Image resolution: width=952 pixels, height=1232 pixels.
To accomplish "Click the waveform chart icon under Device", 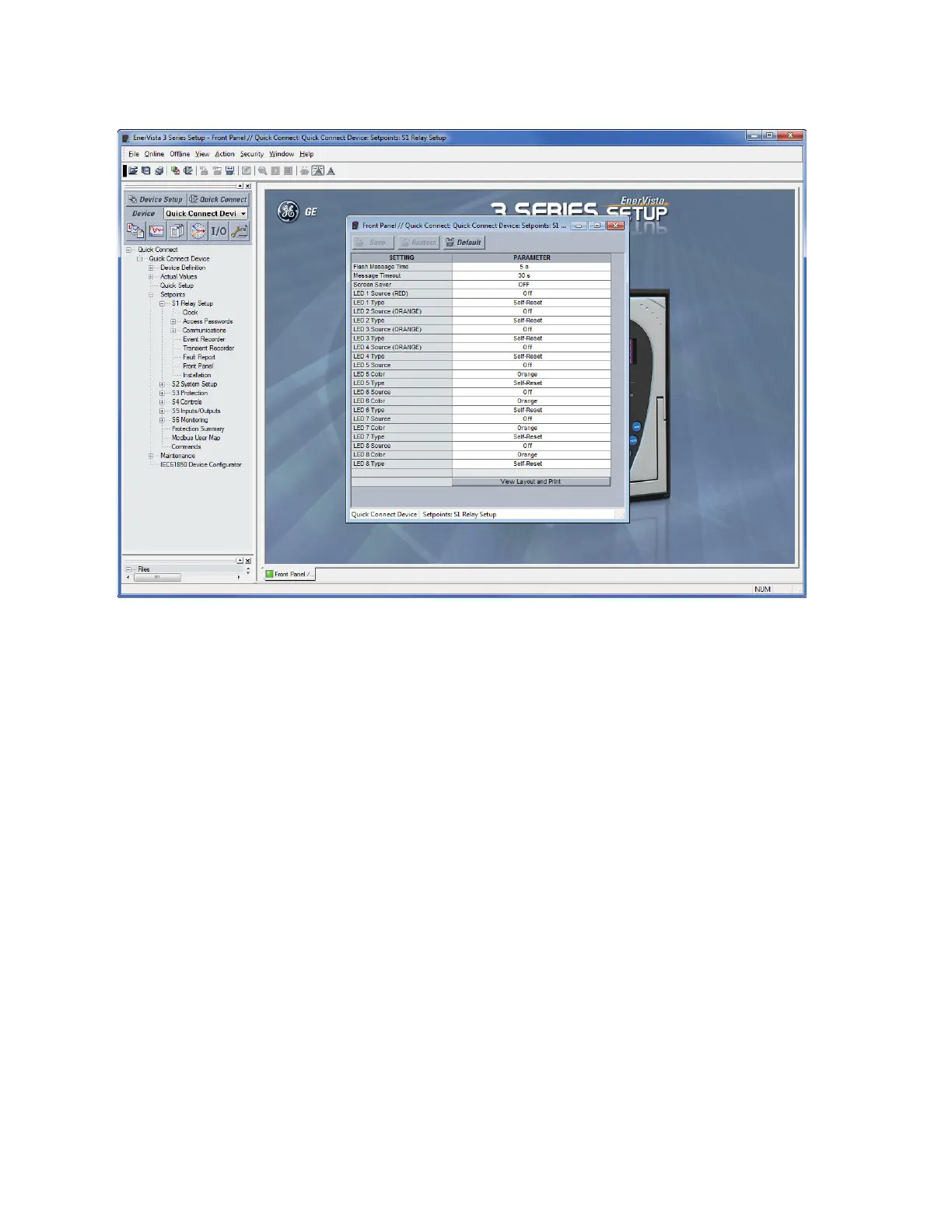I will (x=156, y=231).
